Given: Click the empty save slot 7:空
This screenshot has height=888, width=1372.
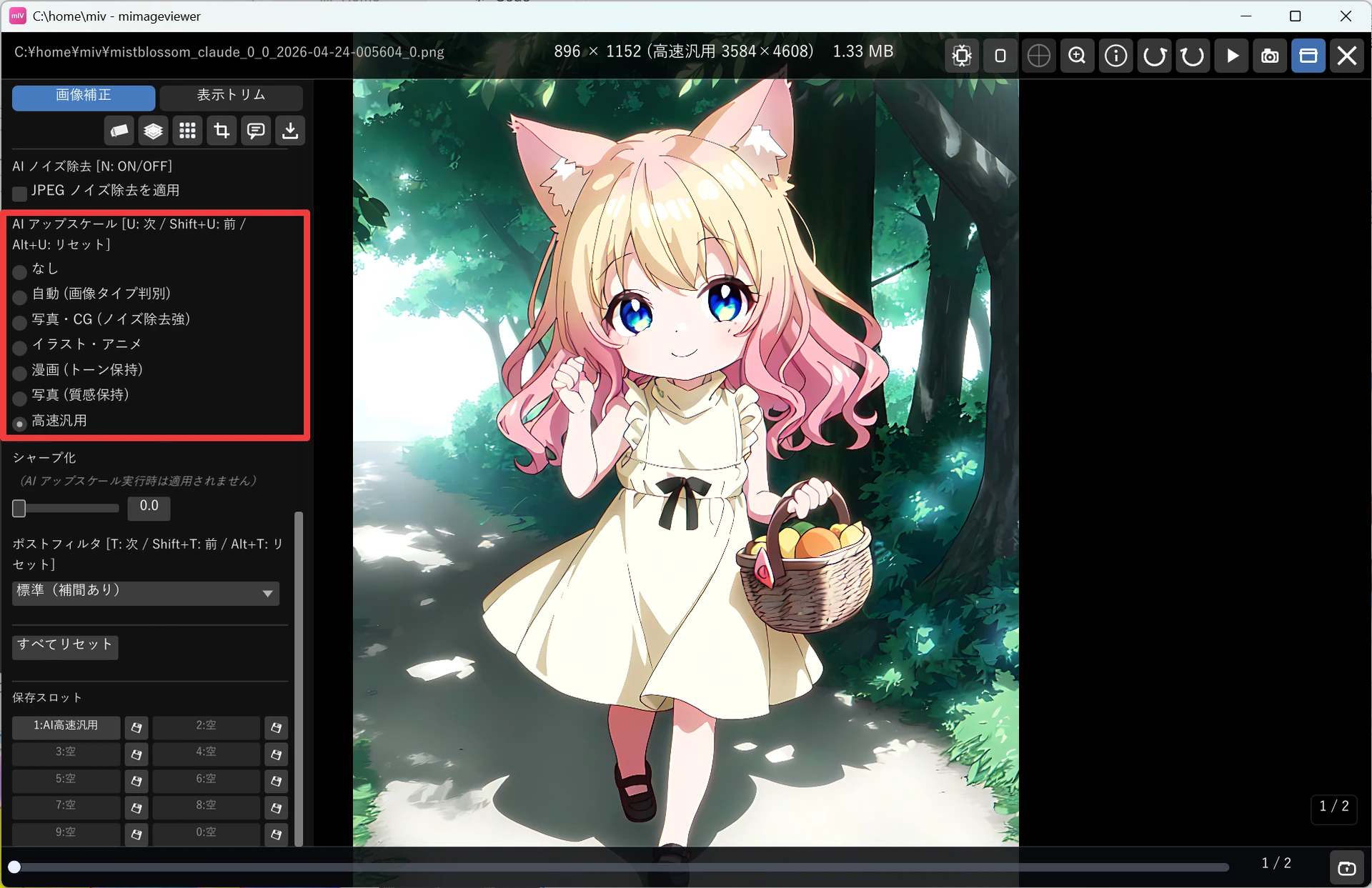Looking at the screenshot, I should (66, 807).
